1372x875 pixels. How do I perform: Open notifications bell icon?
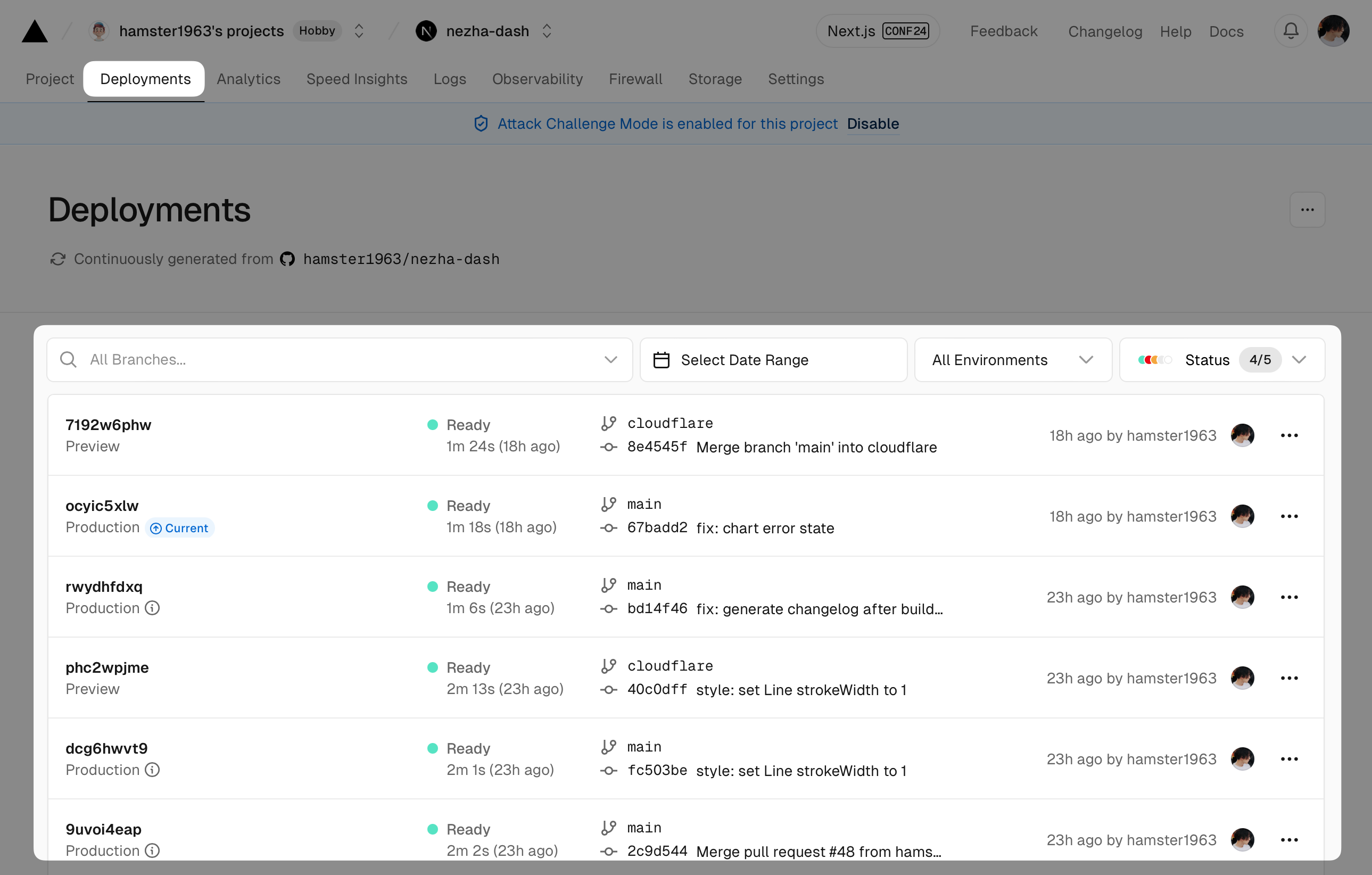coord(1291,31)
